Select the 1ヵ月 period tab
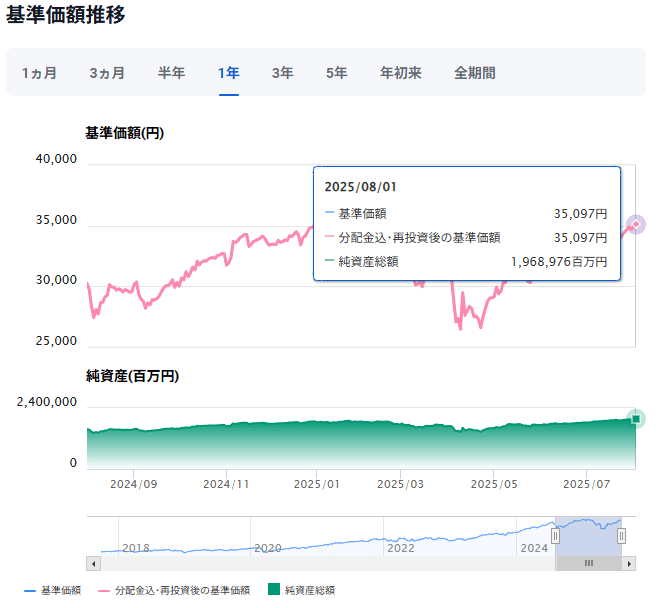Image resolution: width=663 pixels, height=608 pixels. [x=39, y=73]
